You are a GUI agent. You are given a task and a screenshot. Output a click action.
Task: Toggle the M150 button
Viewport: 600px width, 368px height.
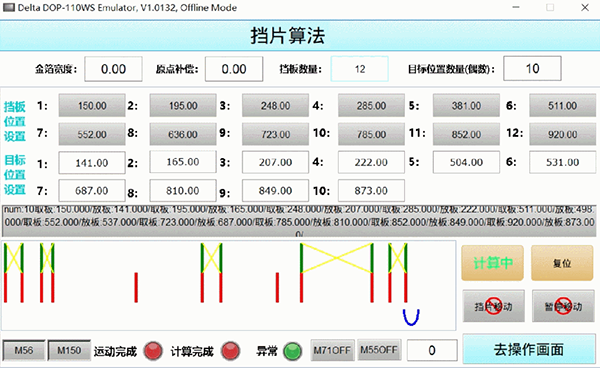pos(69,350)
